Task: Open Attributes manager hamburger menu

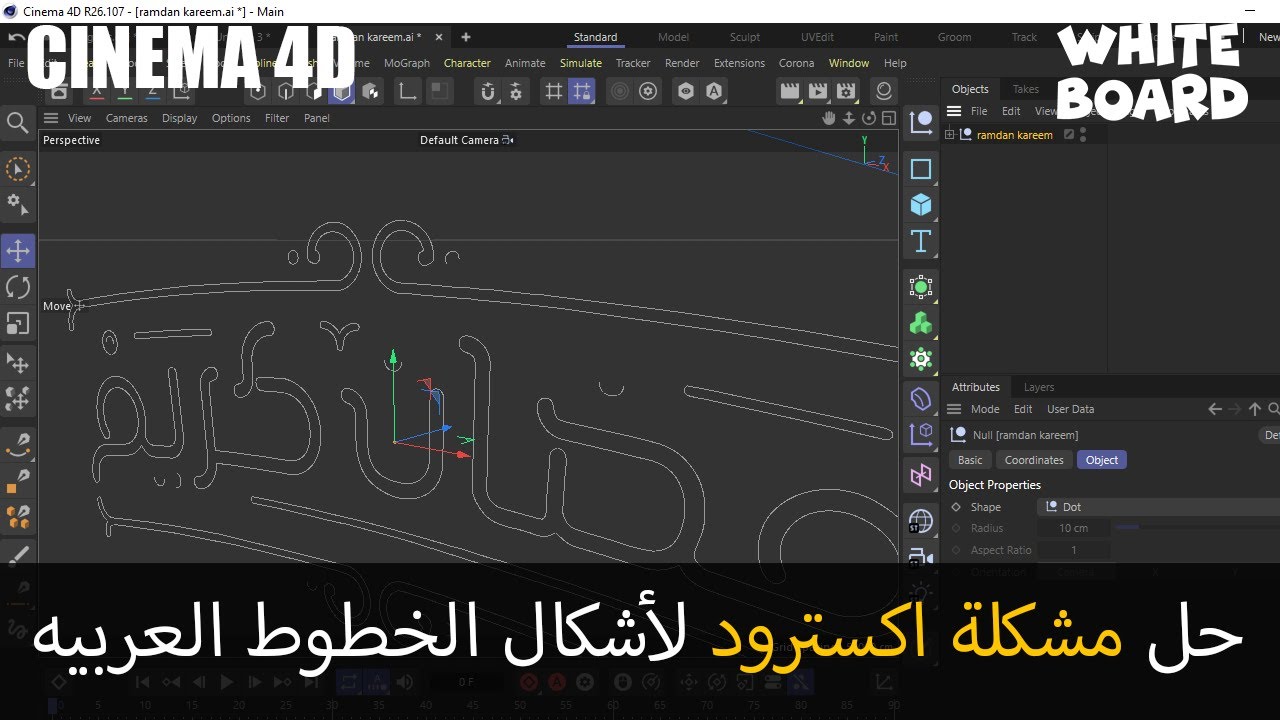Action: tap(954, 409)
